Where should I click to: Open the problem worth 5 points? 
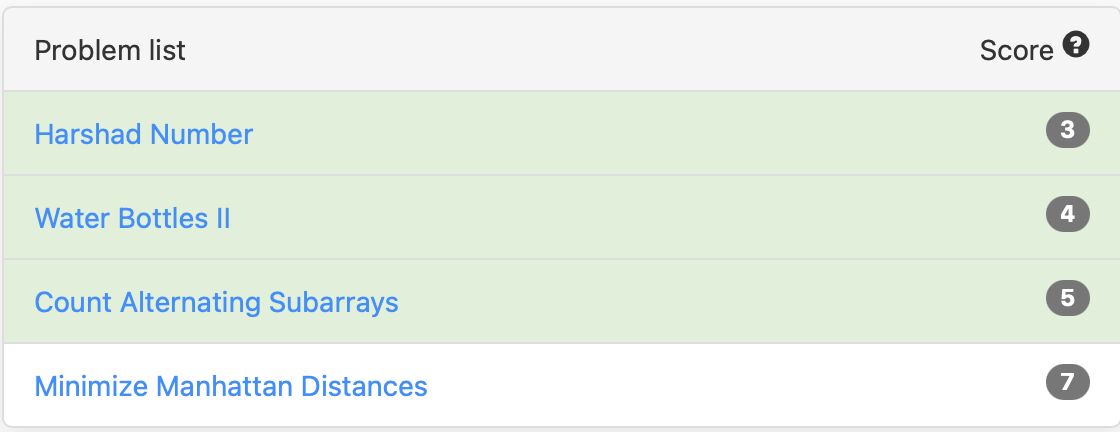click(x=216, y=302)
